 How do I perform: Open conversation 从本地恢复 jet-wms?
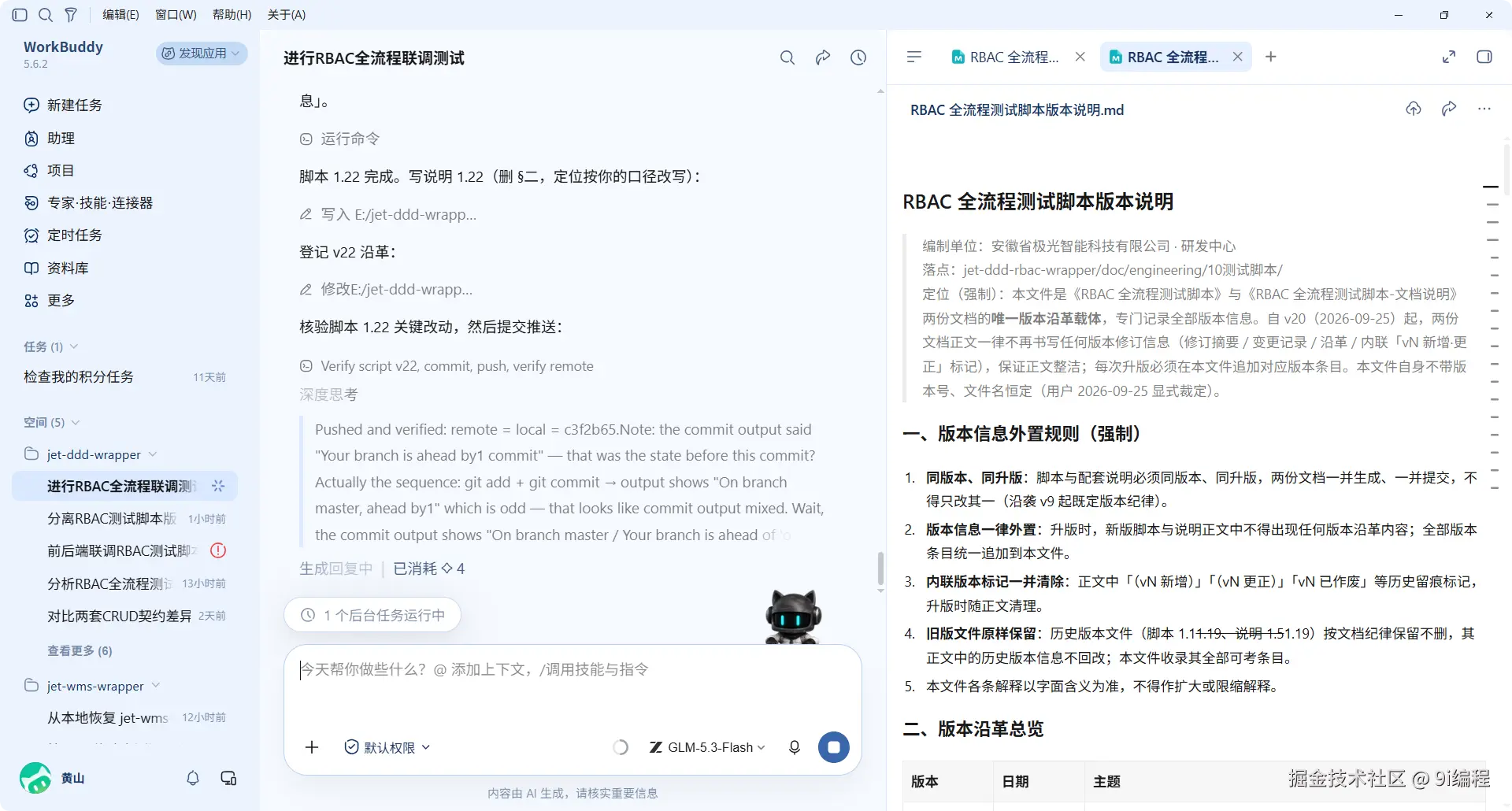click(124, 718)
